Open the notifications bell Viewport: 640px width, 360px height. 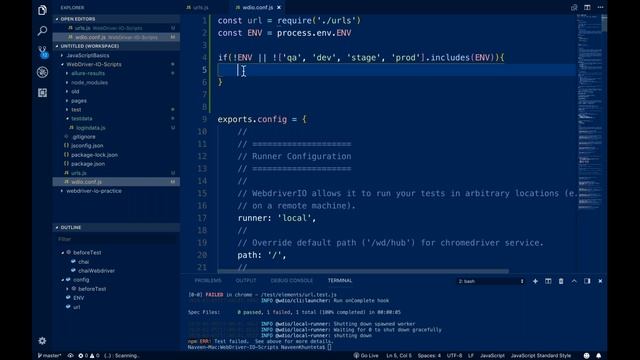coord(598,356)
